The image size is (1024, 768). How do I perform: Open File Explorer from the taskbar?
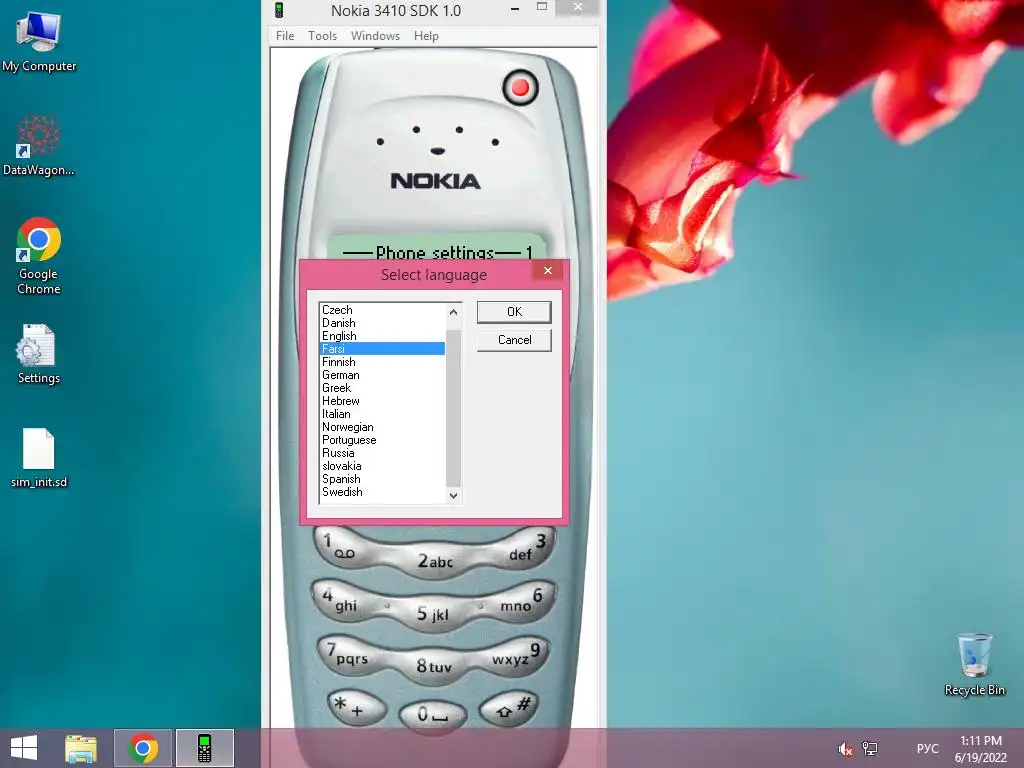point(81,748)
